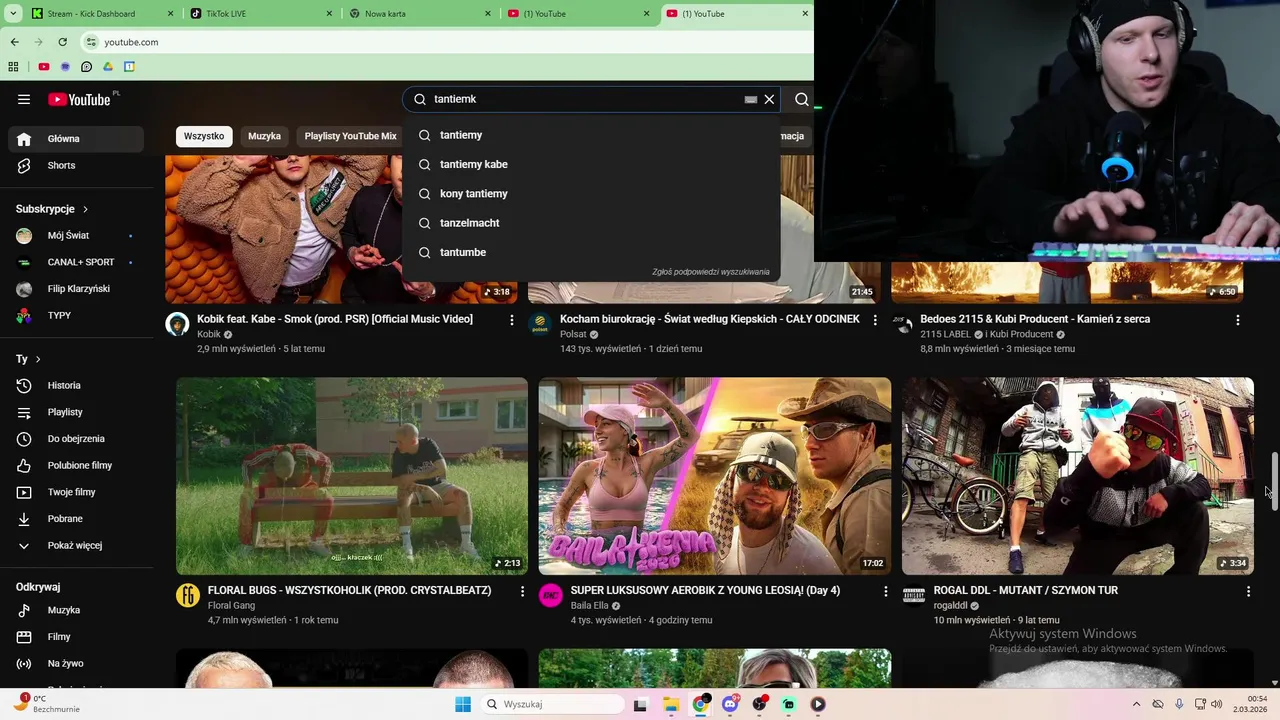Open the Mój Świat subscription

click(75, 236)
